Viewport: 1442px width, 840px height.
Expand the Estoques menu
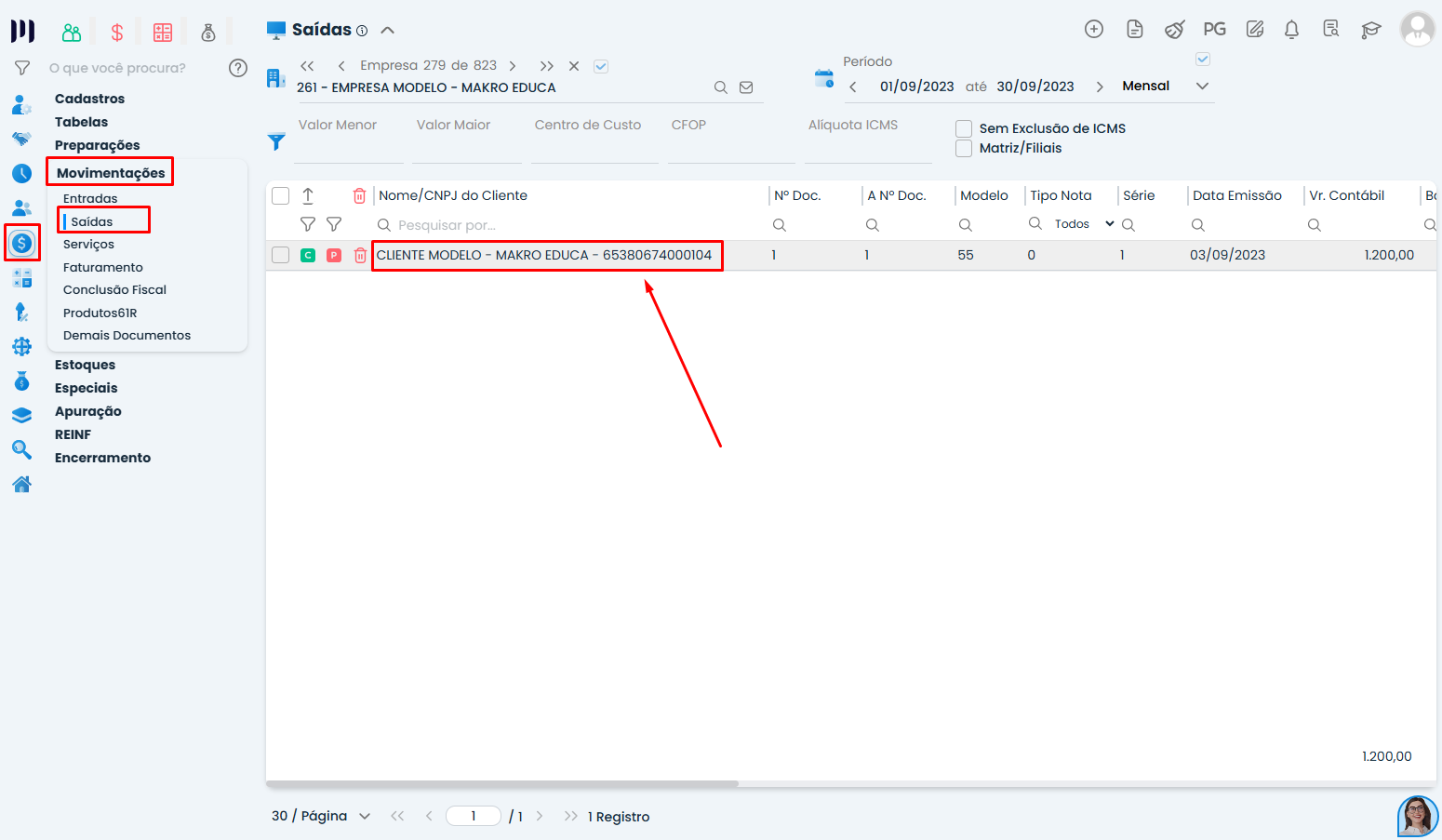85,365
